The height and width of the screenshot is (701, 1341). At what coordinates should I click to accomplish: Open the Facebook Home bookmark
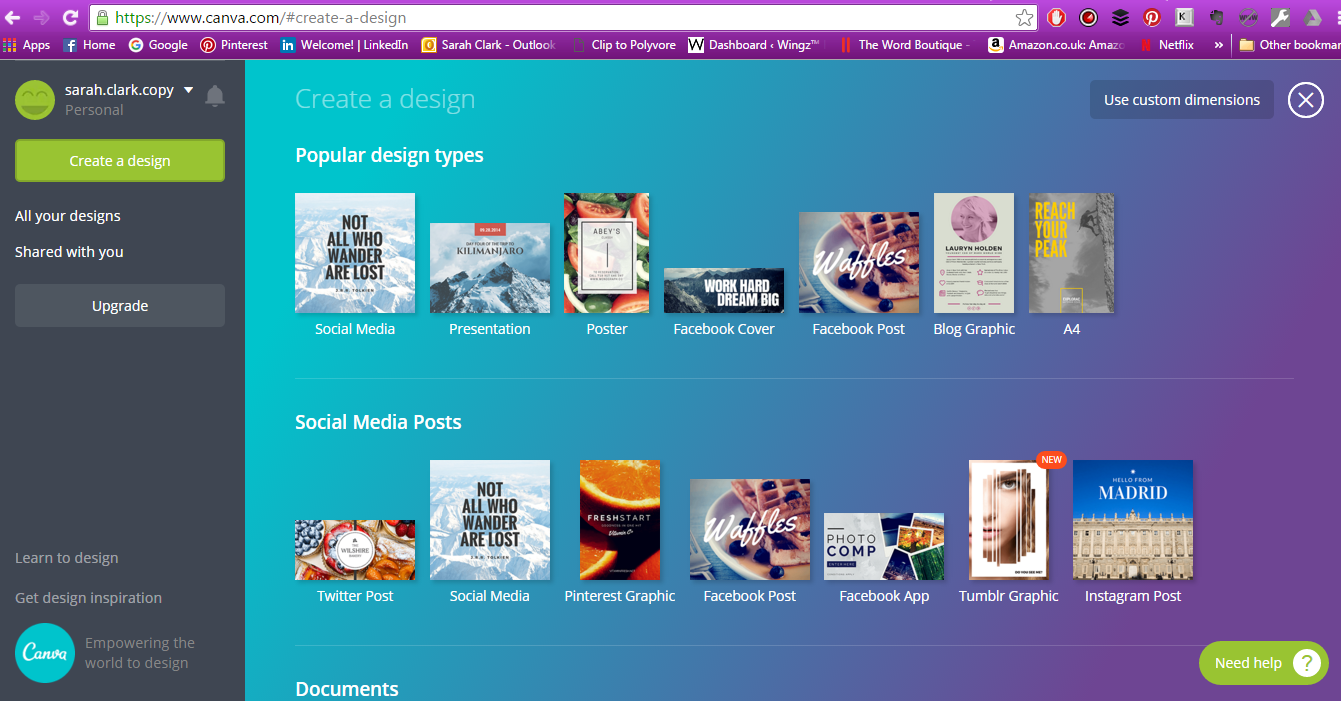[89, 45]
